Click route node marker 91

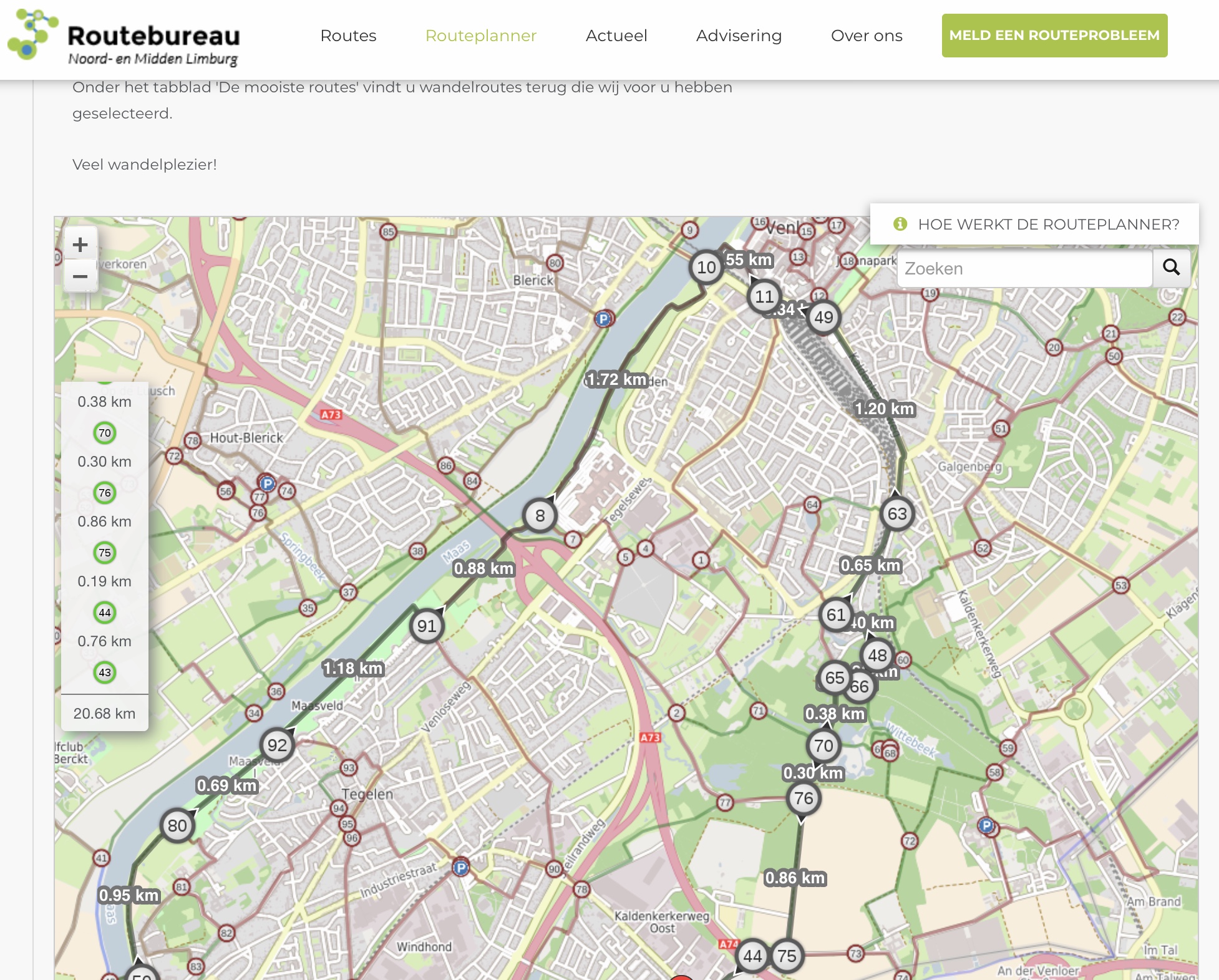pyautogui.click(x=427, y=626)
